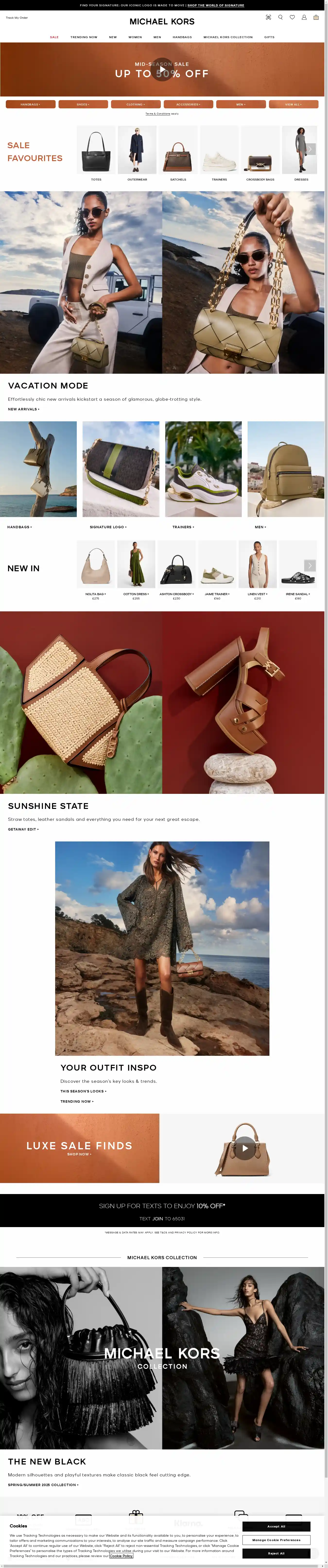Open the Totes sale thumbnail
This screenshot has width=328, height=1568.
pyautogui.click(x=96, y=153)
